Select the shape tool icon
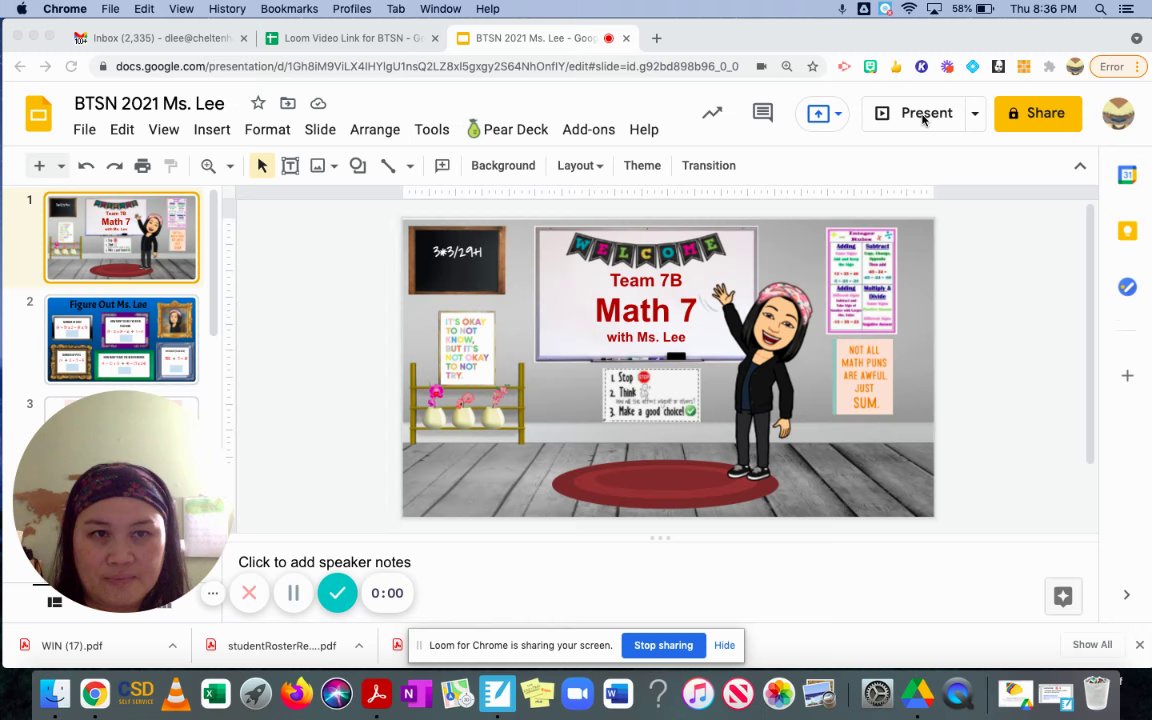The width and height of the screenshot is (1152, 720). pos(357,166)
